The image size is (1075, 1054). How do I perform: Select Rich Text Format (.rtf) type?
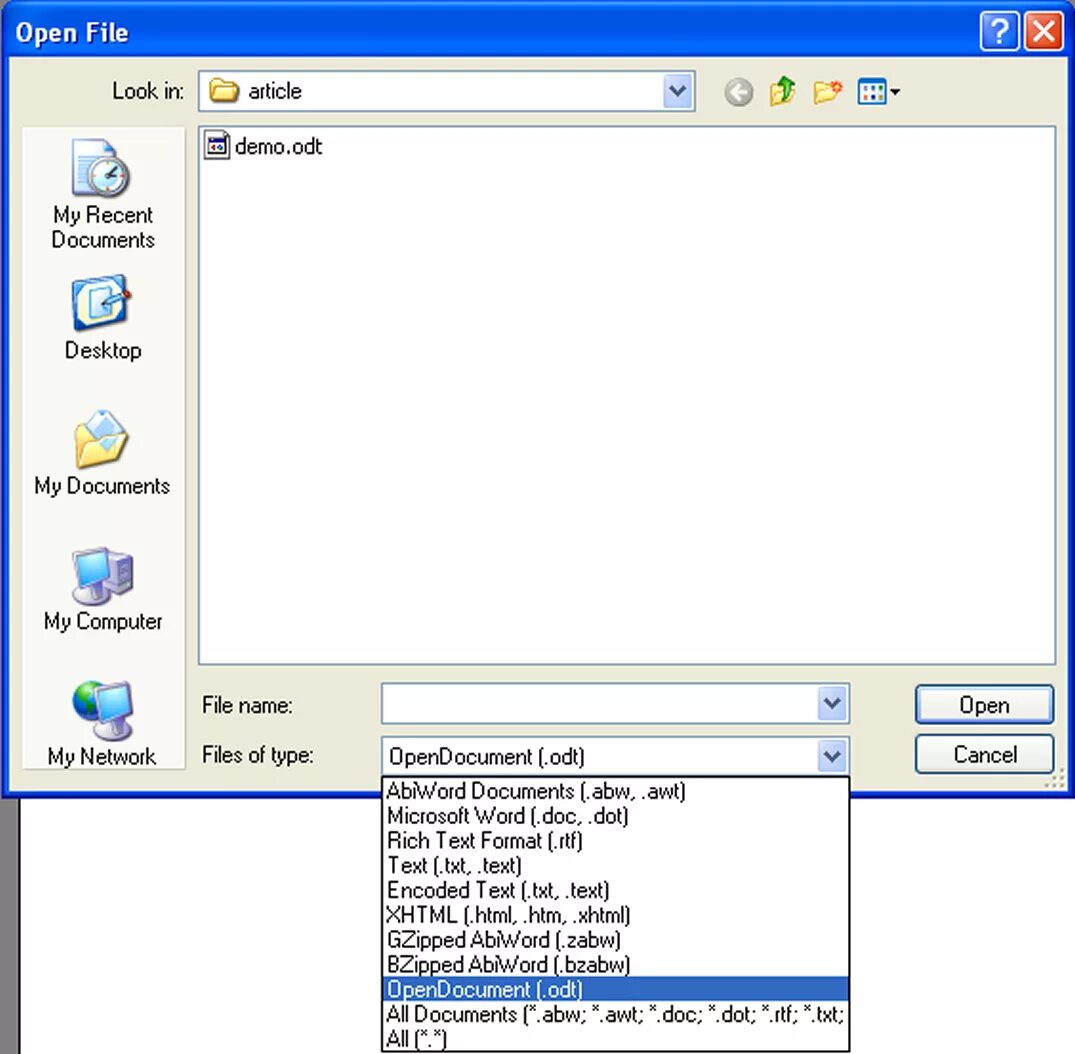click(x=615, y=840)
